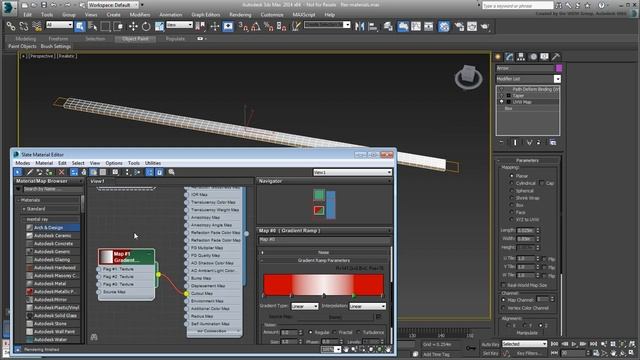This screenshot has width=640, height=360.
Task: Select the Planar mapping radio button
Action: click(511, 176)
